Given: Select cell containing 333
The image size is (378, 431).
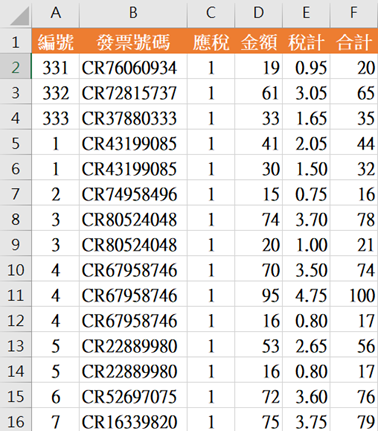Looking at the screenshot, I should click(56, 118).
